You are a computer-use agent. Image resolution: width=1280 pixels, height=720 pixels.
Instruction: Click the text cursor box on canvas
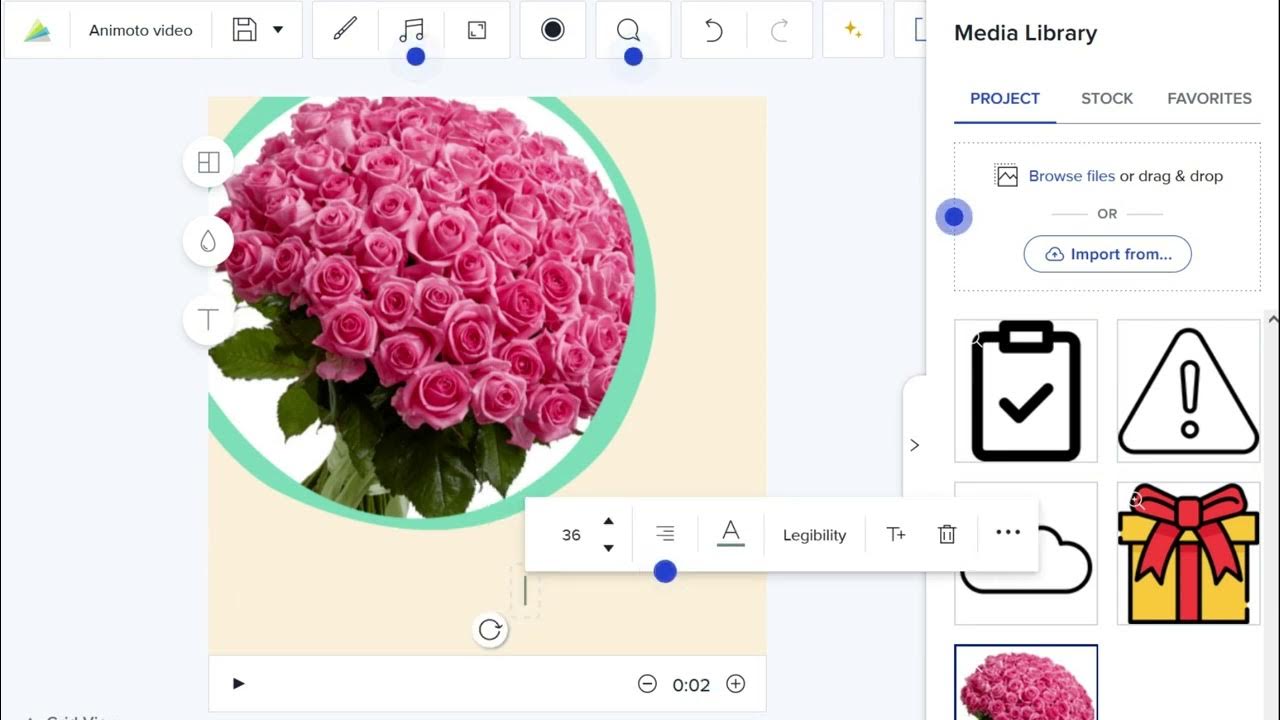[x=525, y=591]
